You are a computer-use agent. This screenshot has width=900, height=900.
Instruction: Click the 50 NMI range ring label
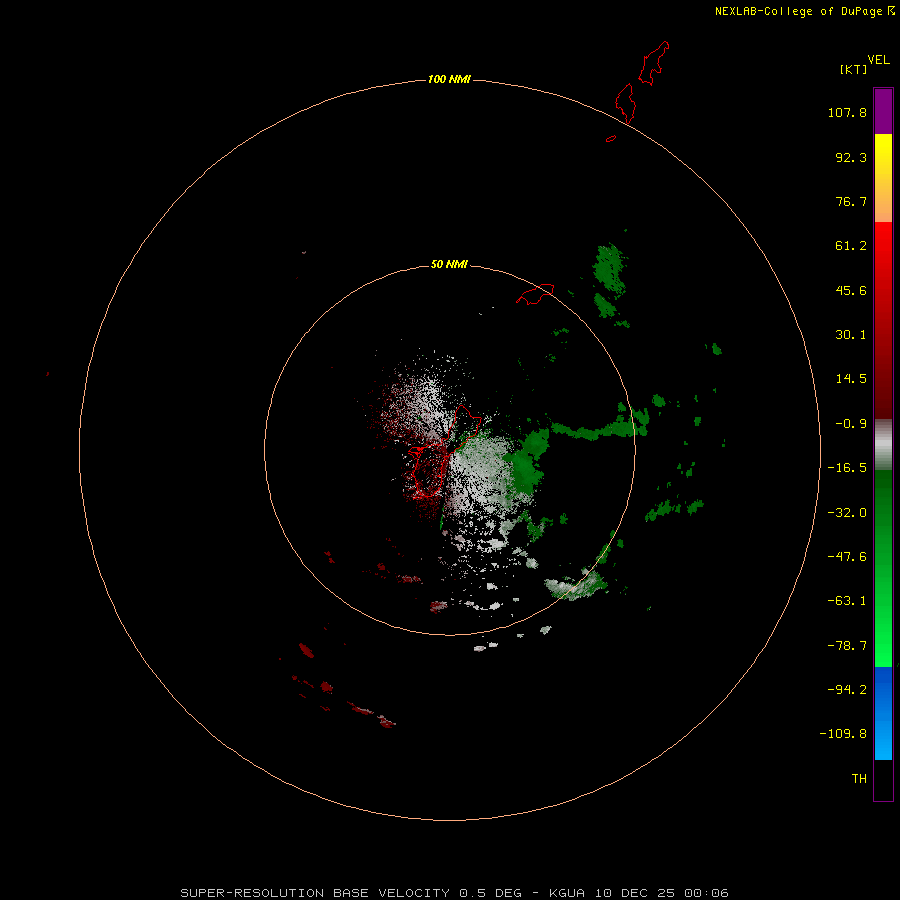coord(449,264)
